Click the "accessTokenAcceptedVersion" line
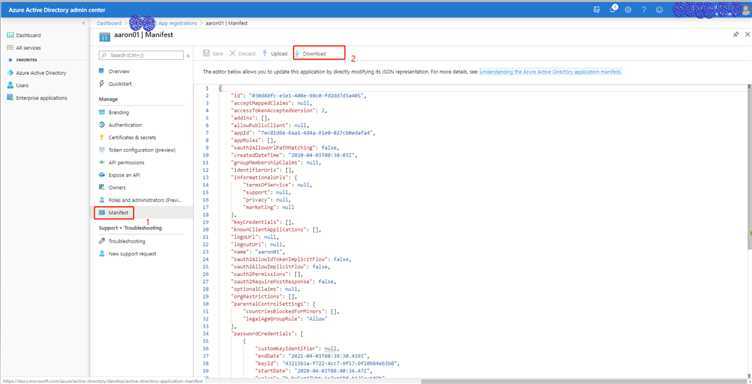Screen dimensions: 752x384 click(x=279, y=110)
